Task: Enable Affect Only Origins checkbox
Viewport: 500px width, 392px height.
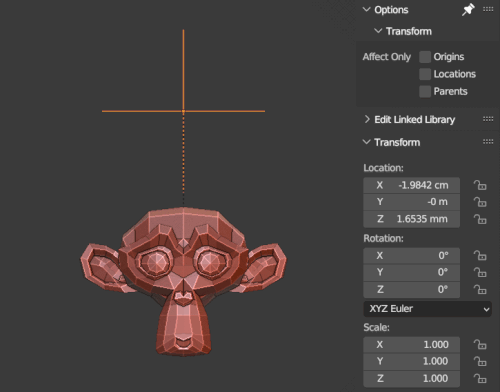Action: (x=425, y=57)
